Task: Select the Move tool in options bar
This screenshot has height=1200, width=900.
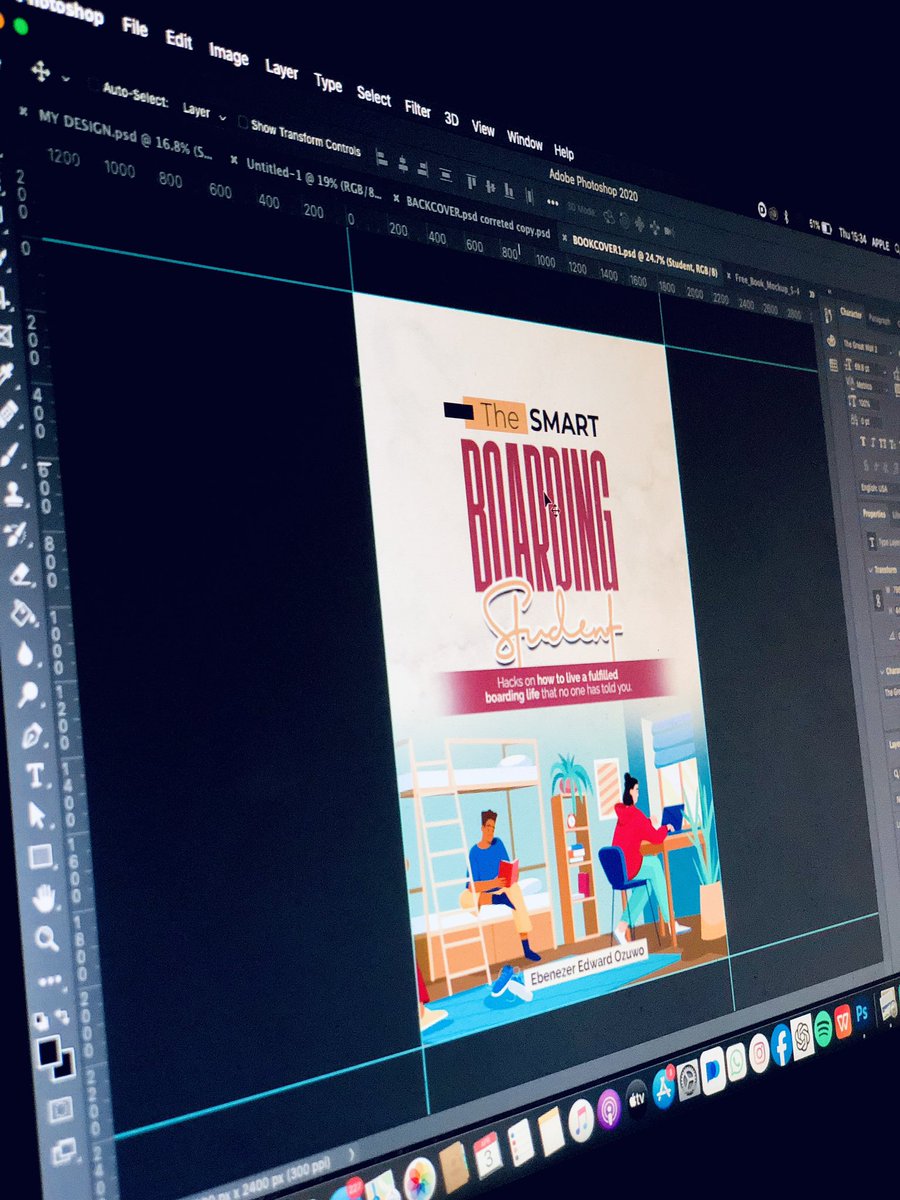Action: [41, 70]
